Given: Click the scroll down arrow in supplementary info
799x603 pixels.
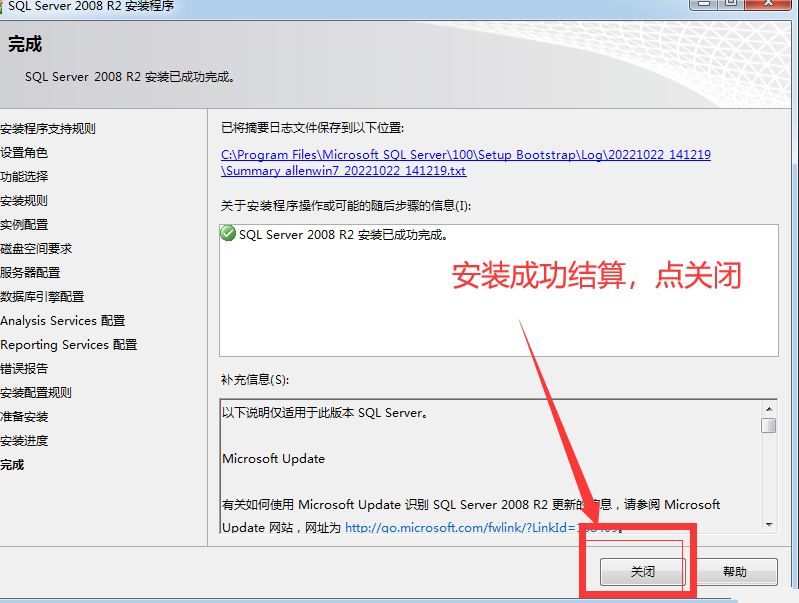Looking at the screenshot, I should click(768, 525).
